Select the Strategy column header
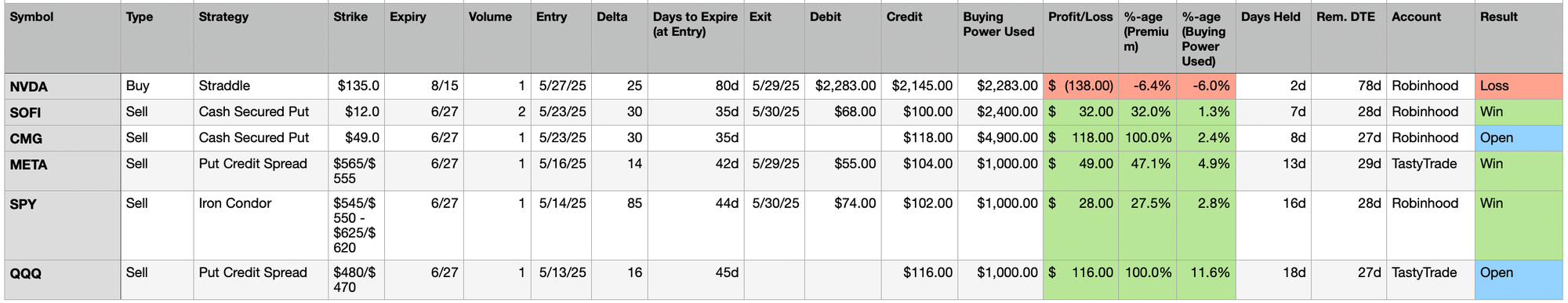Viewport: 1568px width, 303px height. (x=261, y=38)
